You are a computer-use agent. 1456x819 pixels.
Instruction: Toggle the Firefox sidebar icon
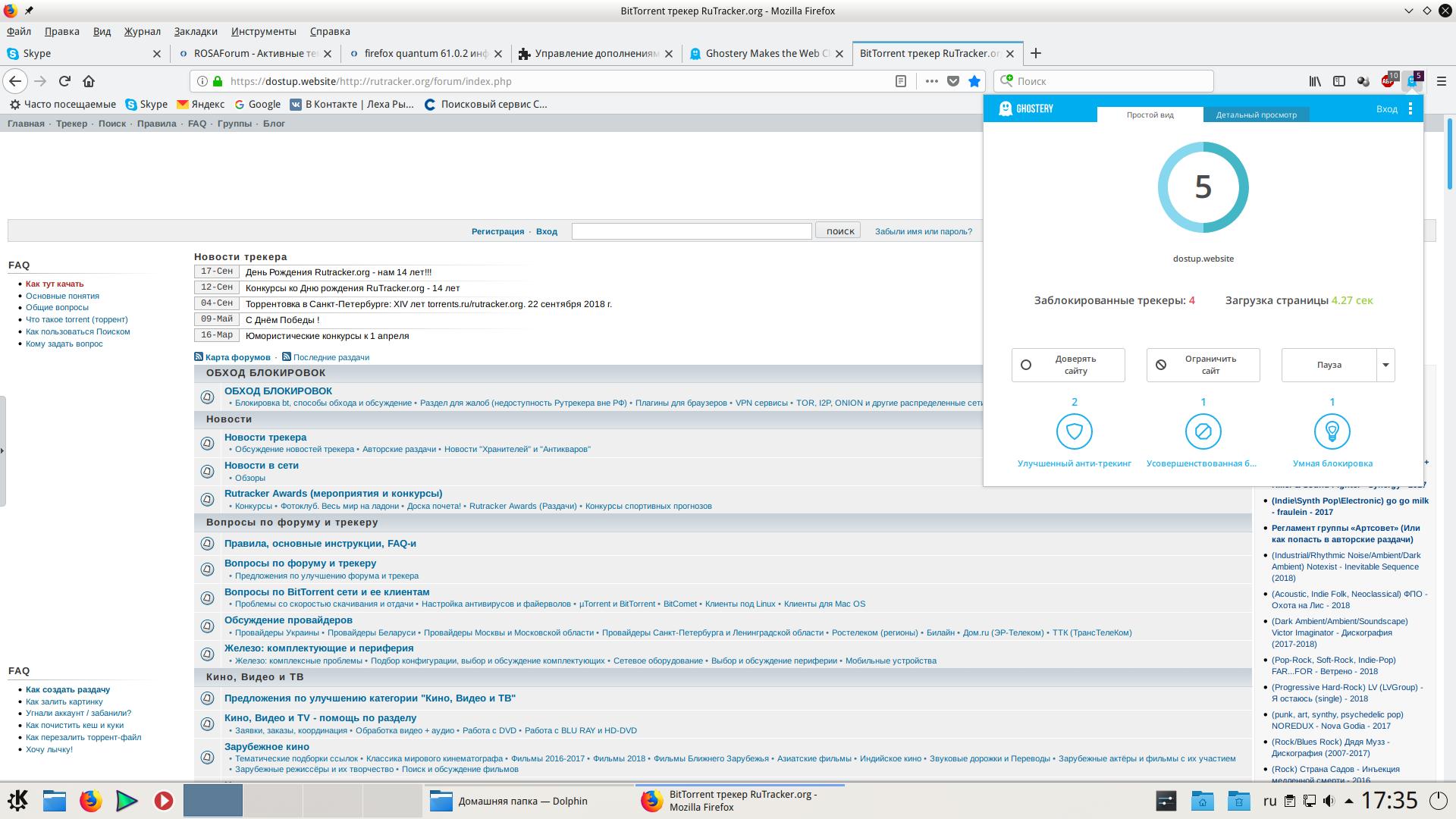(x=1339, y=81)
